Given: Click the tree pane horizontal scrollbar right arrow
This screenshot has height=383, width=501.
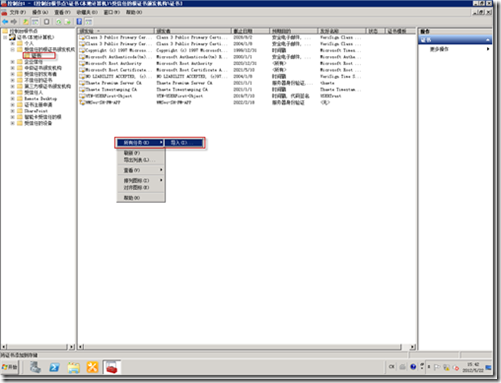Looking at the screenshot, I should [72, 347].
